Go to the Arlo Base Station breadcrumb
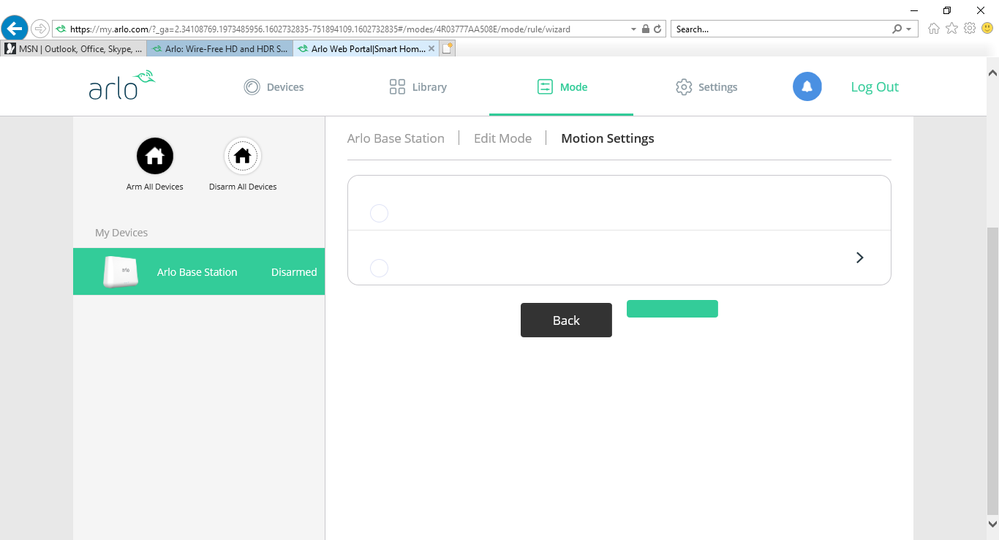 (x=396, y=138)
